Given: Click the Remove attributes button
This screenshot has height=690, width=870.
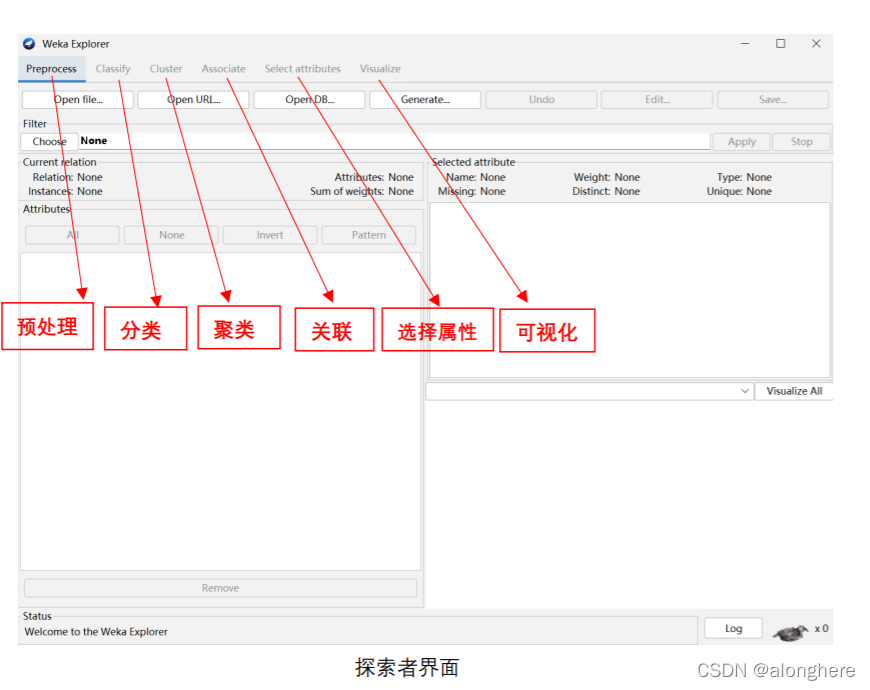Looking at the screenshot, I should pos(220,588).
